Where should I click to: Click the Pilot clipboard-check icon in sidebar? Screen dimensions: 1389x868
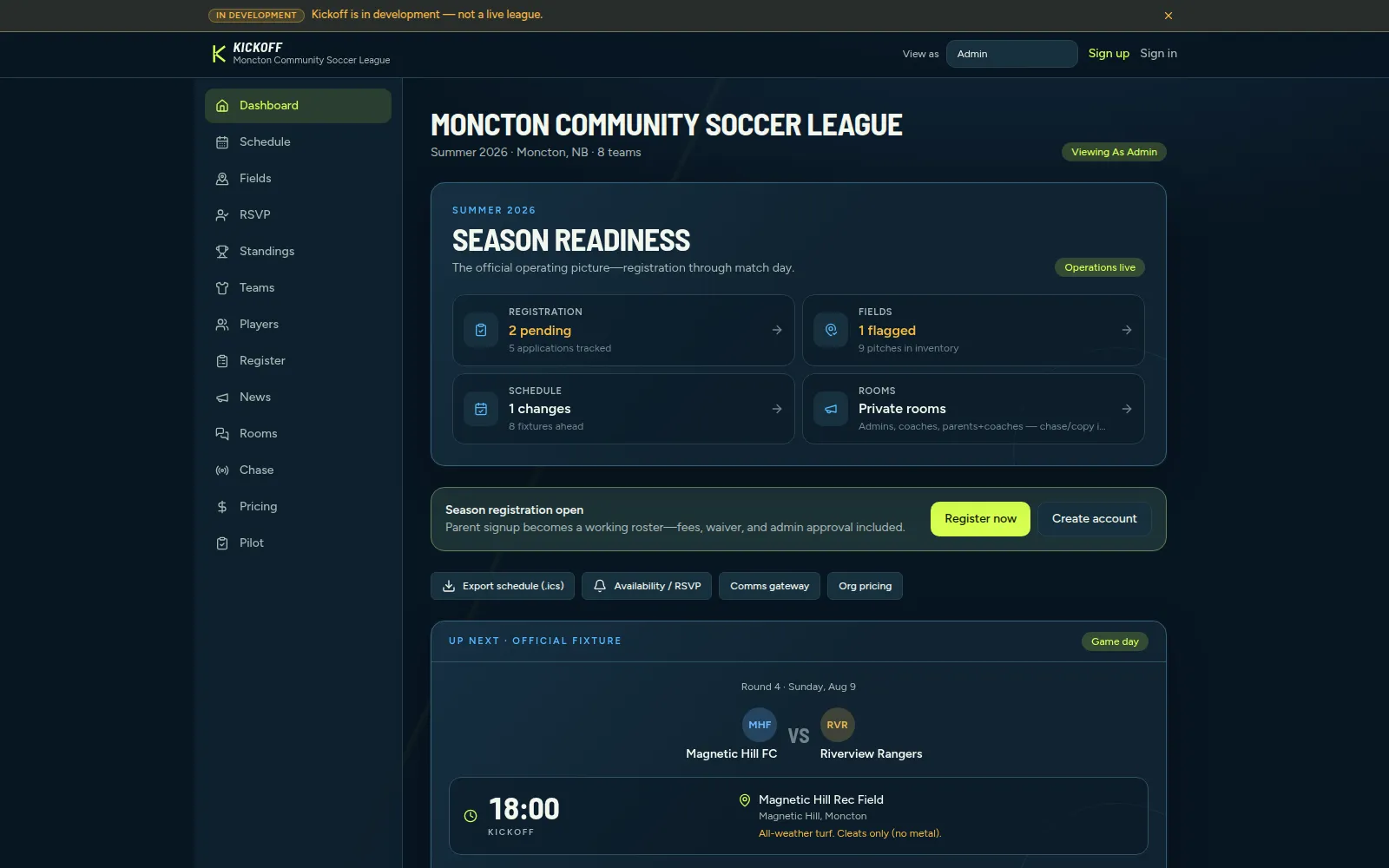click(222, 543)
